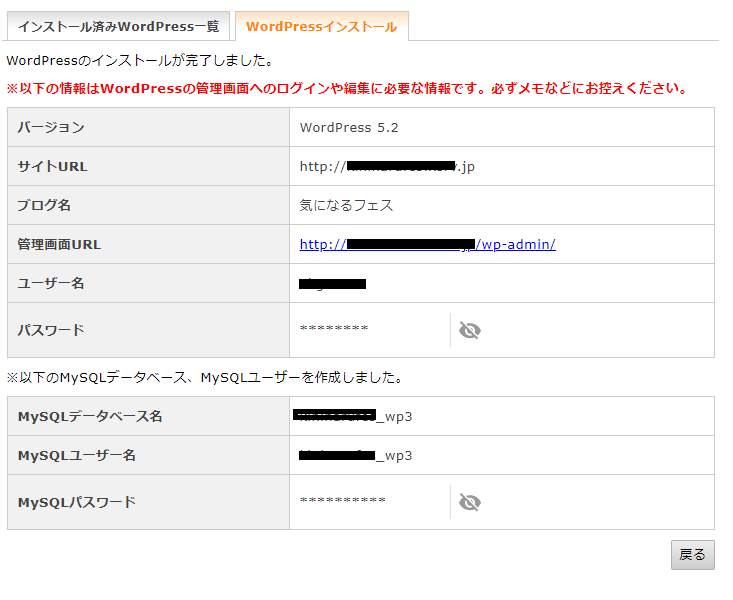Screen dimensions: 733x600
Task: Switch to インストール済みWordPress一覧 tab
Action: pos(118,26)
